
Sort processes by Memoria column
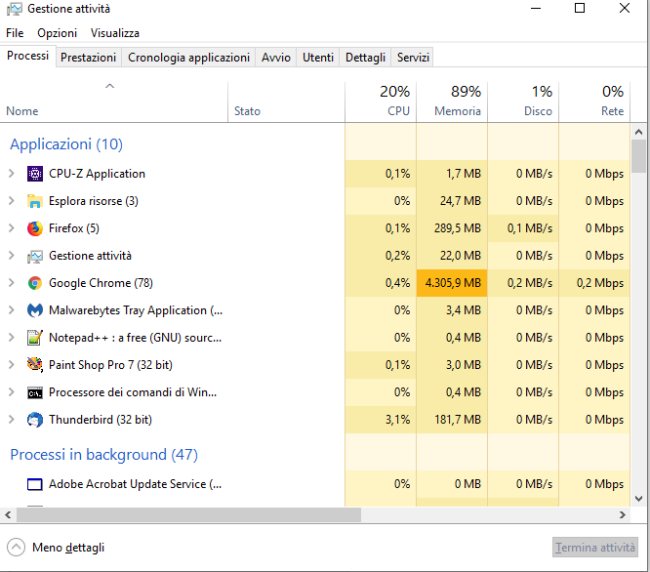[x=452, y=102]
